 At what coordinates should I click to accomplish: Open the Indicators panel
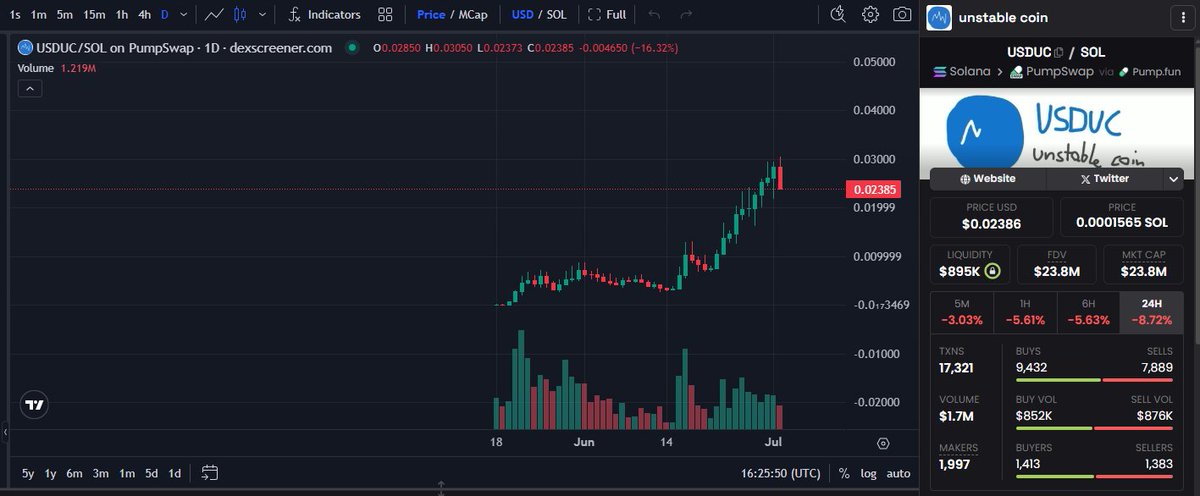[x=324, y=15]
